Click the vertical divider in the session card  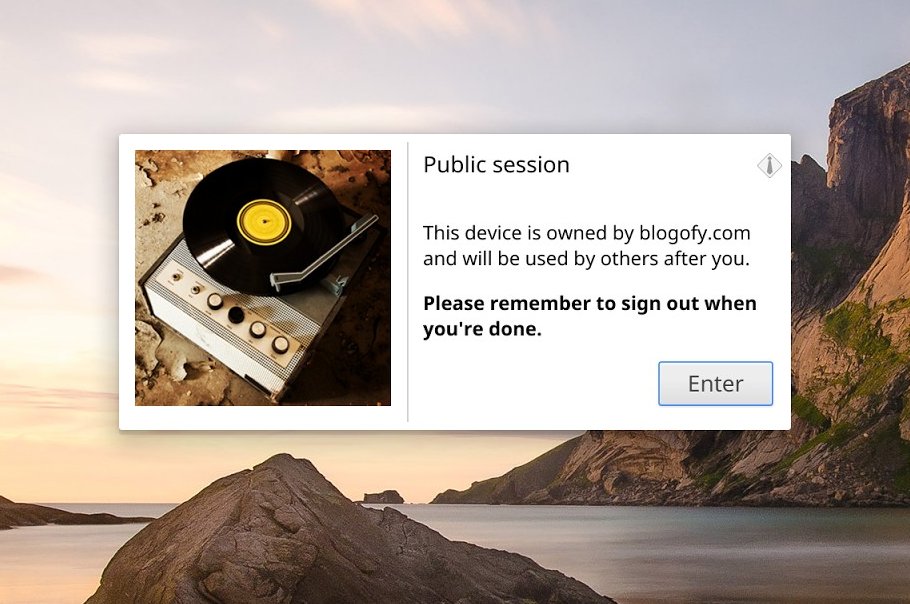click(x=408, y=282)
